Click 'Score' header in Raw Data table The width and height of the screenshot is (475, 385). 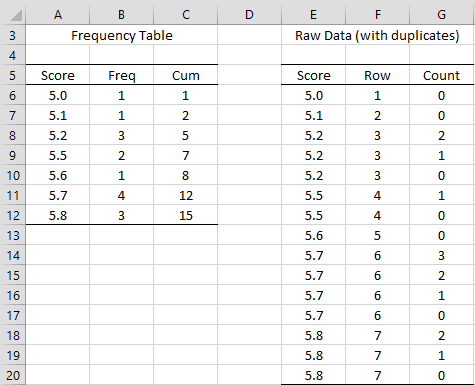pyautogui.click(x=313, y=75)
